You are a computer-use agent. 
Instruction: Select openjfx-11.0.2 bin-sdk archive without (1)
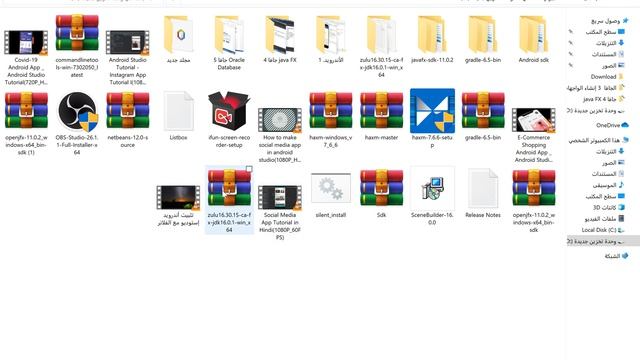[533, 201]
